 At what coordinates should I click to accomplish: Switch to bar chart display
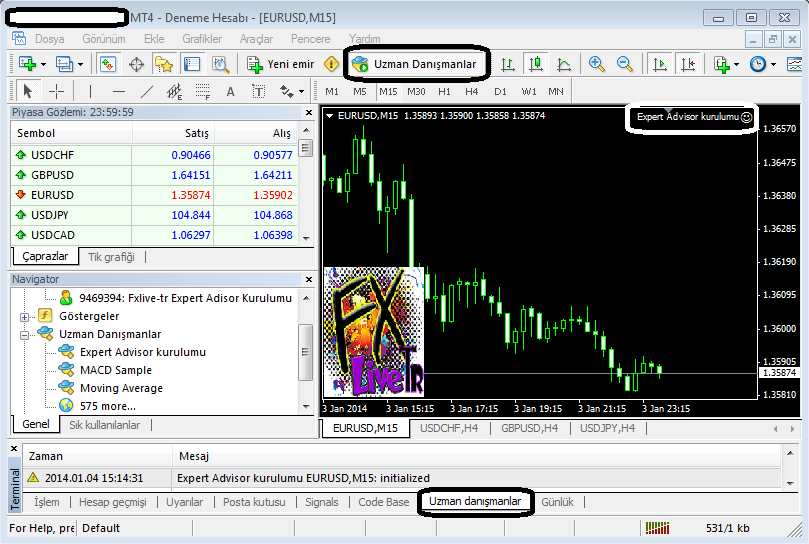pos(508,65)
